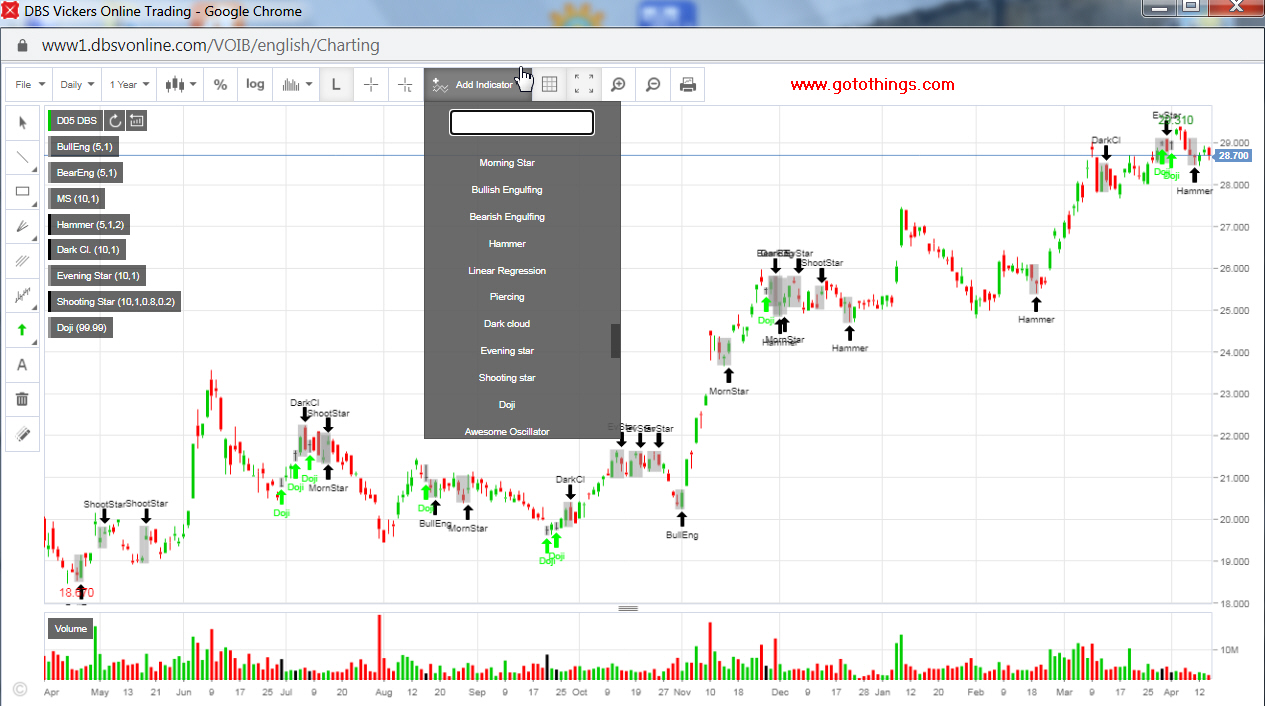
Task: Select the parallel channel lines tool
Action: [x=22, y=261]
